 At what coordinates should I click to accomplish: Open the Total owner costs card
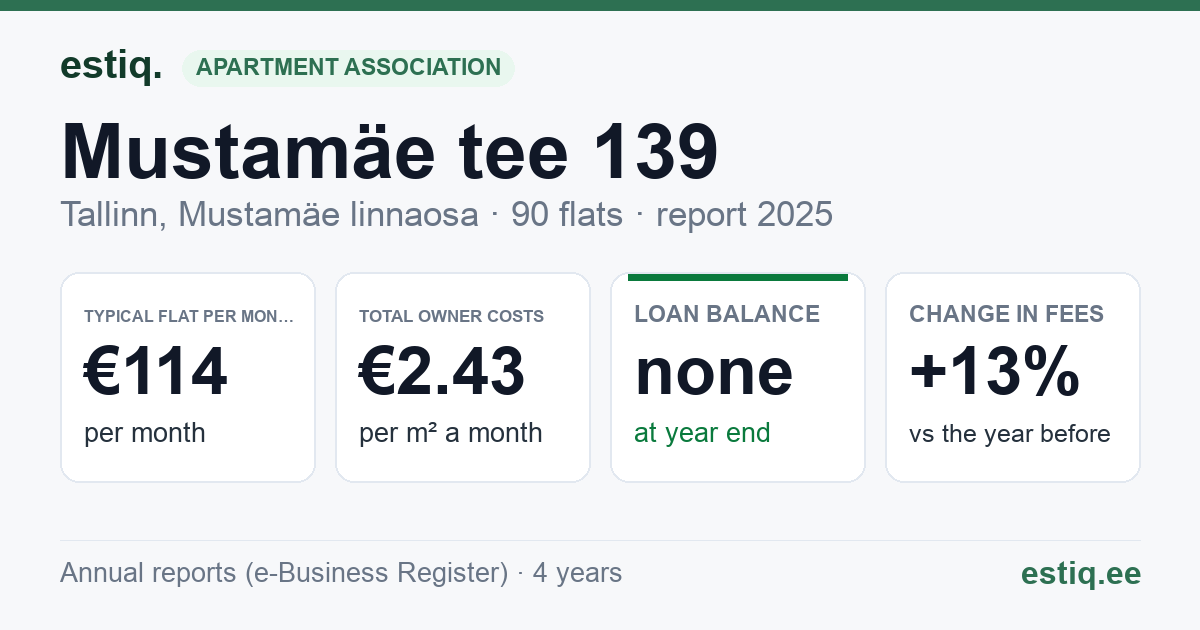coord(463,377)
